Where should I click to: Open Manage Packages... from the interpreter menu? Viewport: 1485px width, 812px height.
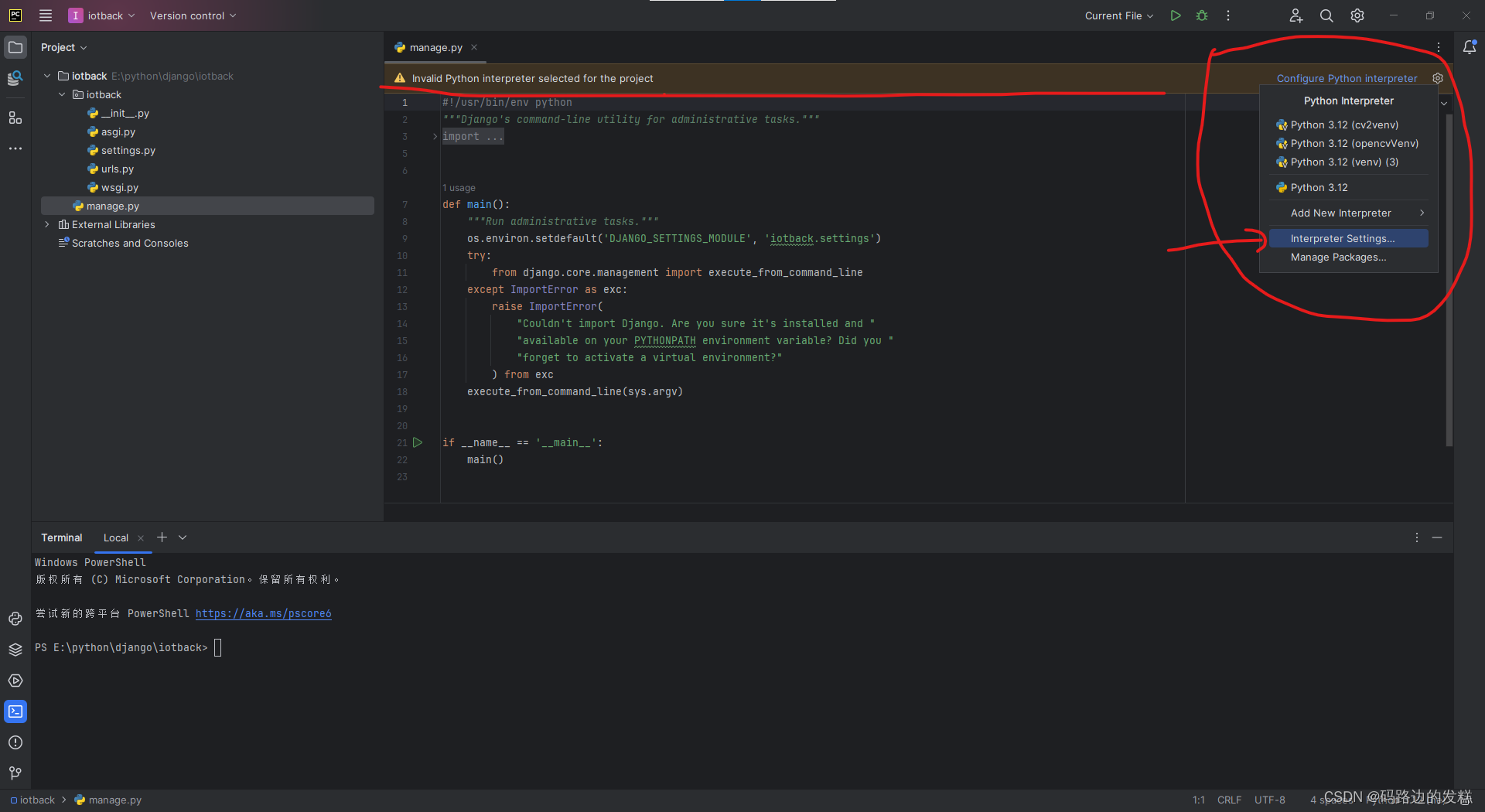pyautogui.click(x=1338, y=257)
